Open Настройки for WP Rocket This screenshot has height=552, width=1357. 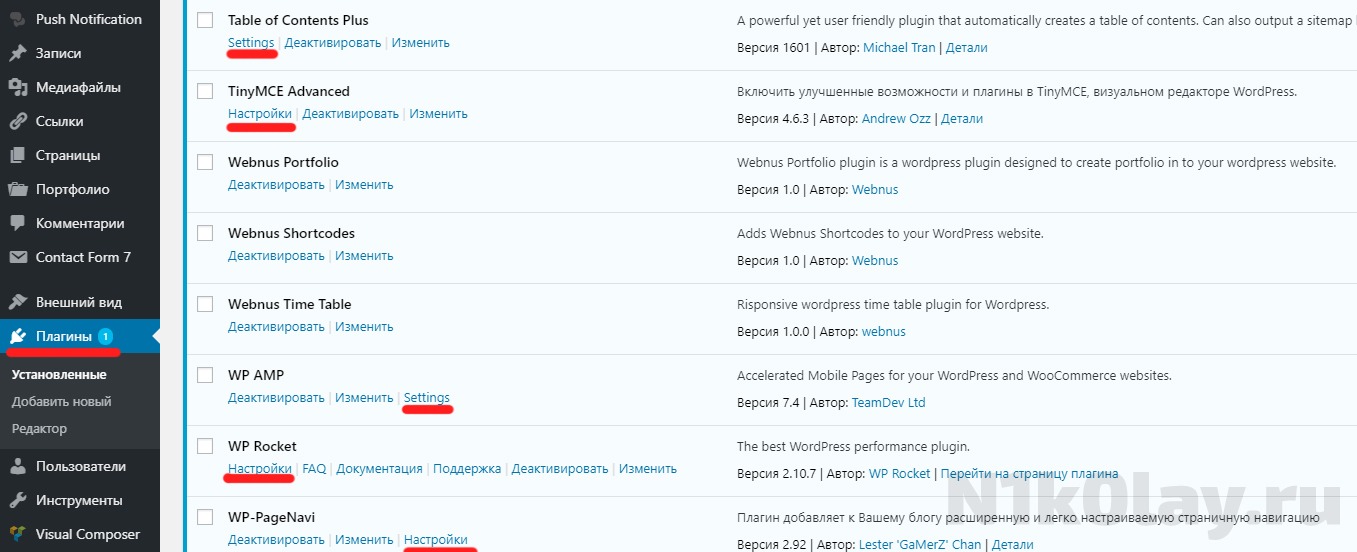(260, 469)
